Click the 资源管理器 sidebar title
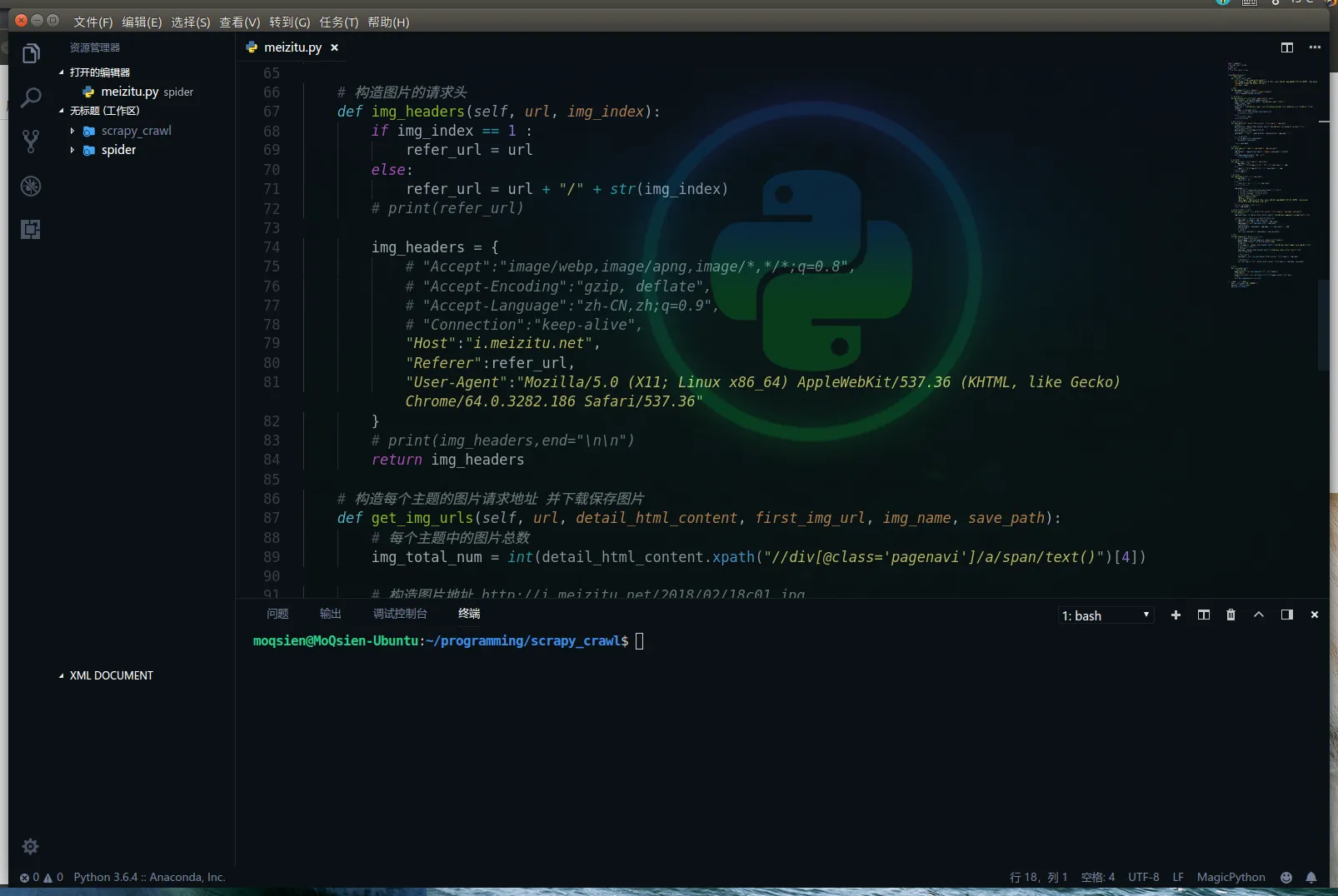The width and height of the screenshot is (1338, 896). tap(95, 47)
